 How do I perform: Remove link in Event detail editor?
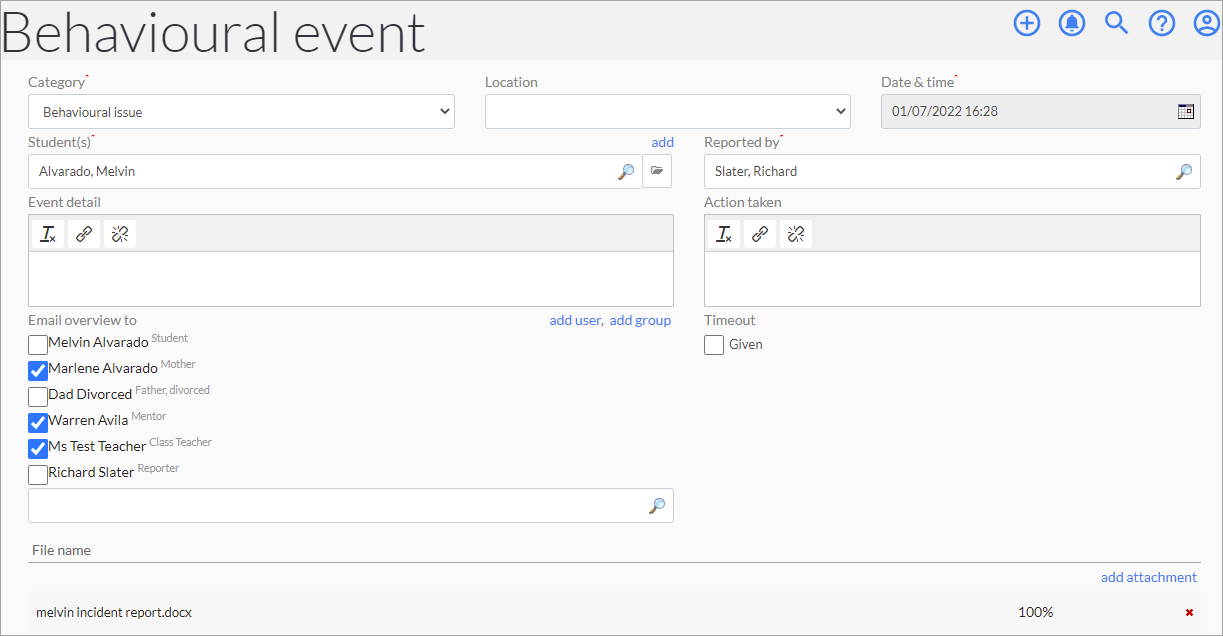tap(120, 234)
